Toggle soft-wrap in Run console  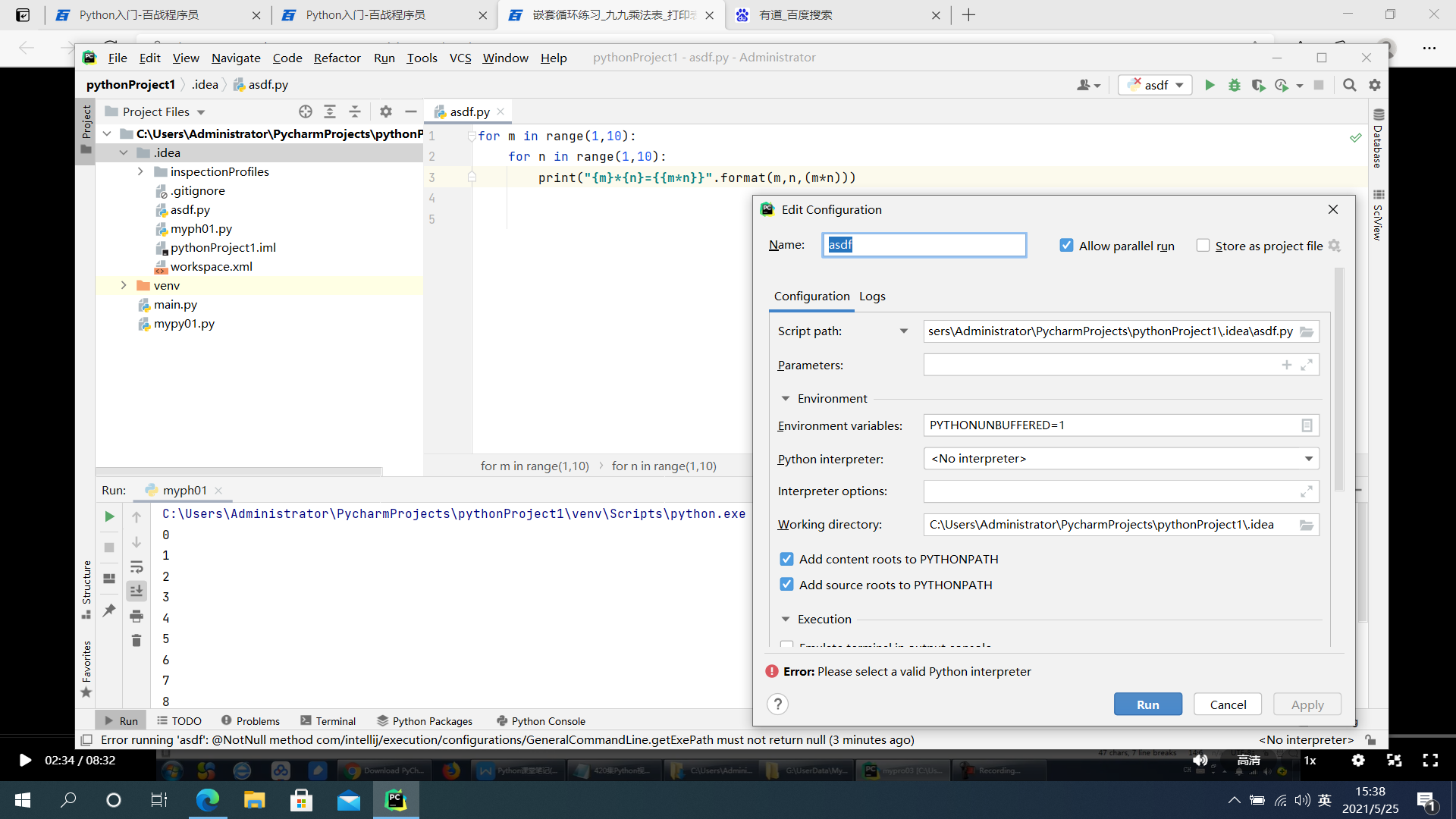[x=136, y=566]
